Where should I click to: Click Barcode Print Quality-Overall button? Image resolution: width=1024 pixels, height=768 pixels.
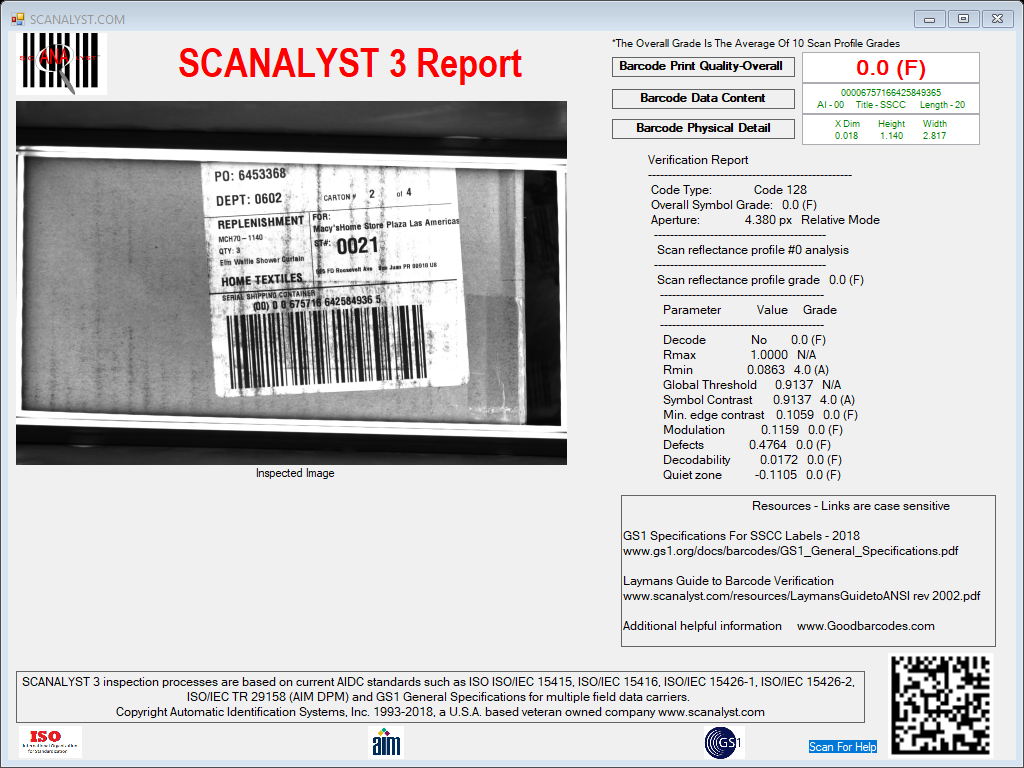[x=703, y=67]
